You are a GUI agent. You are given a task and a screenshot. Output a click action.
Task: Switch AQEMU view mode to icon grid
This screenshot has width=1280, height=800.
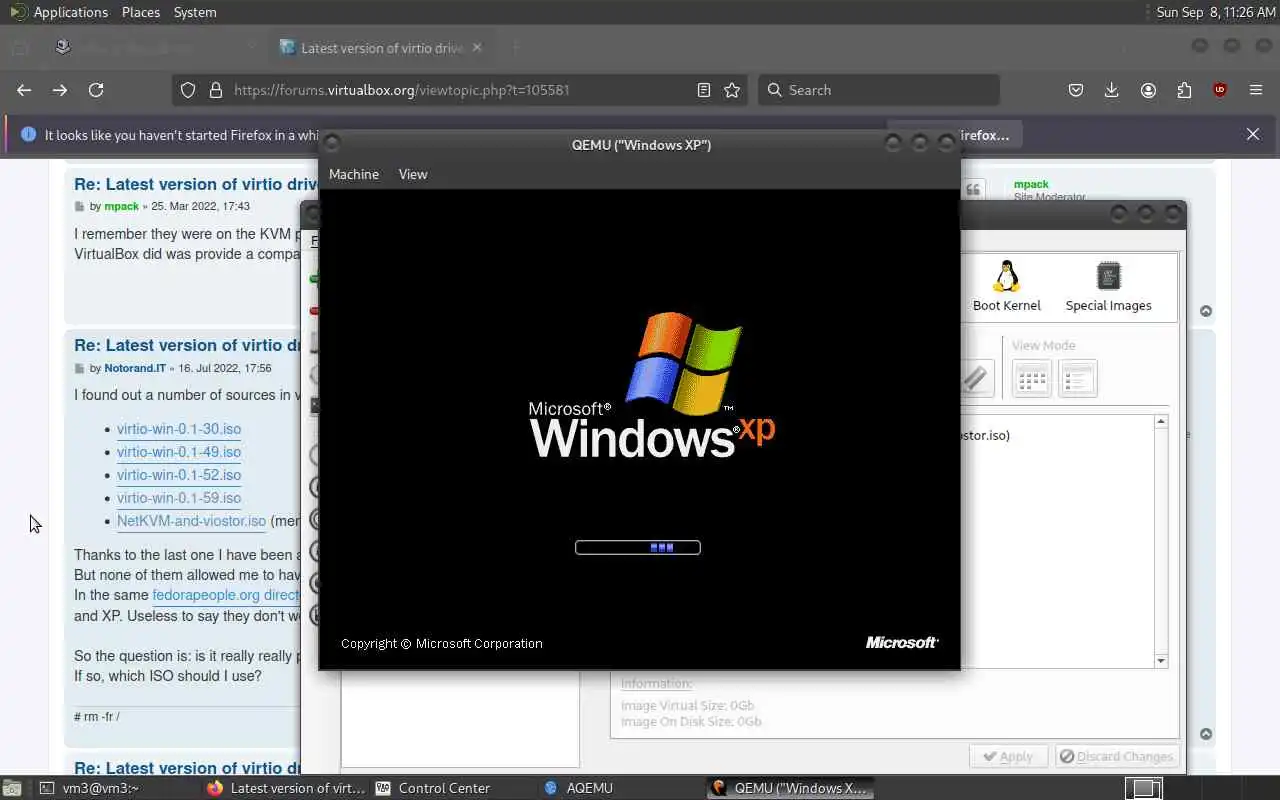tap(1032, 379)
